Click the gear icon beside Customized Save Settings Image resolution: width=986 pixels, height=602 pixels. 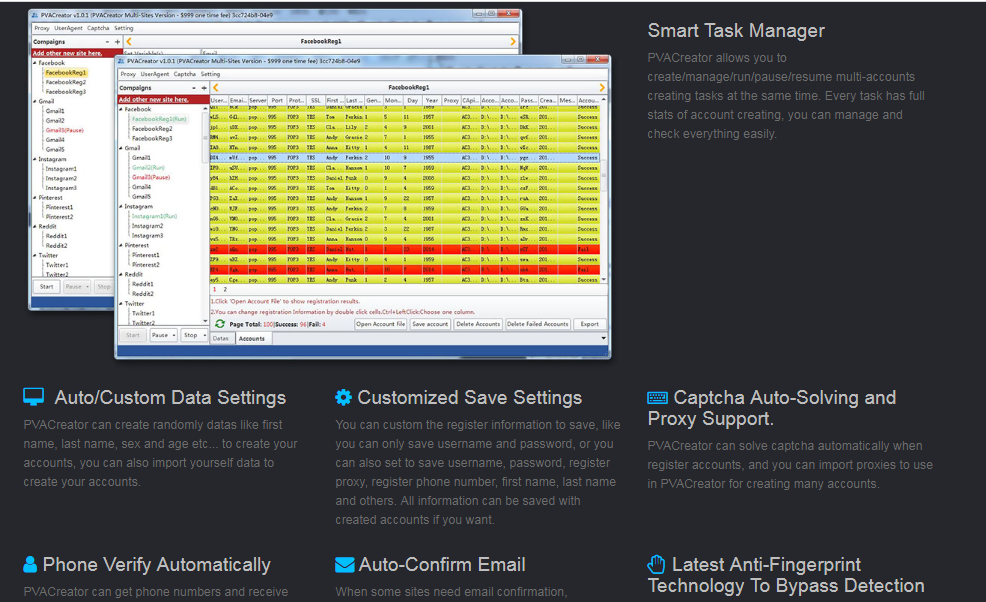click(343, 398)
